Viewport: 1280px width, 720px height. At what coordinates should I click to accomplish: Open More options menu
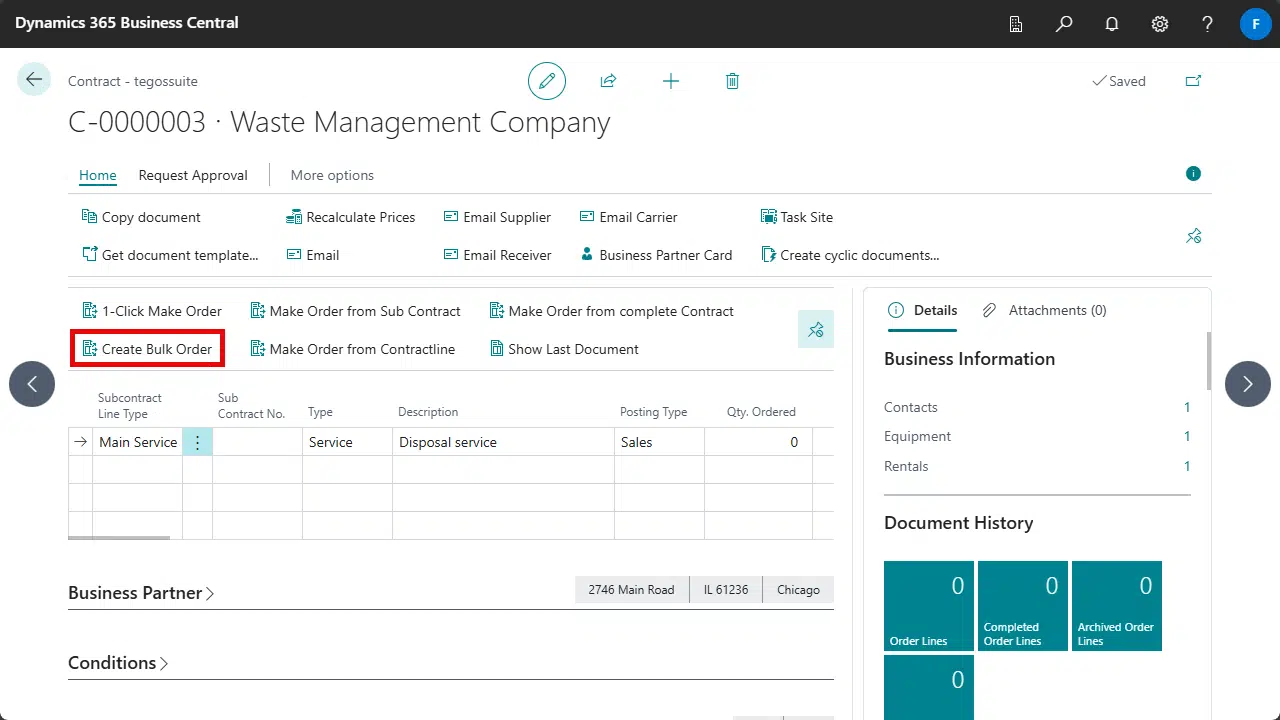[x=331, y=175]
